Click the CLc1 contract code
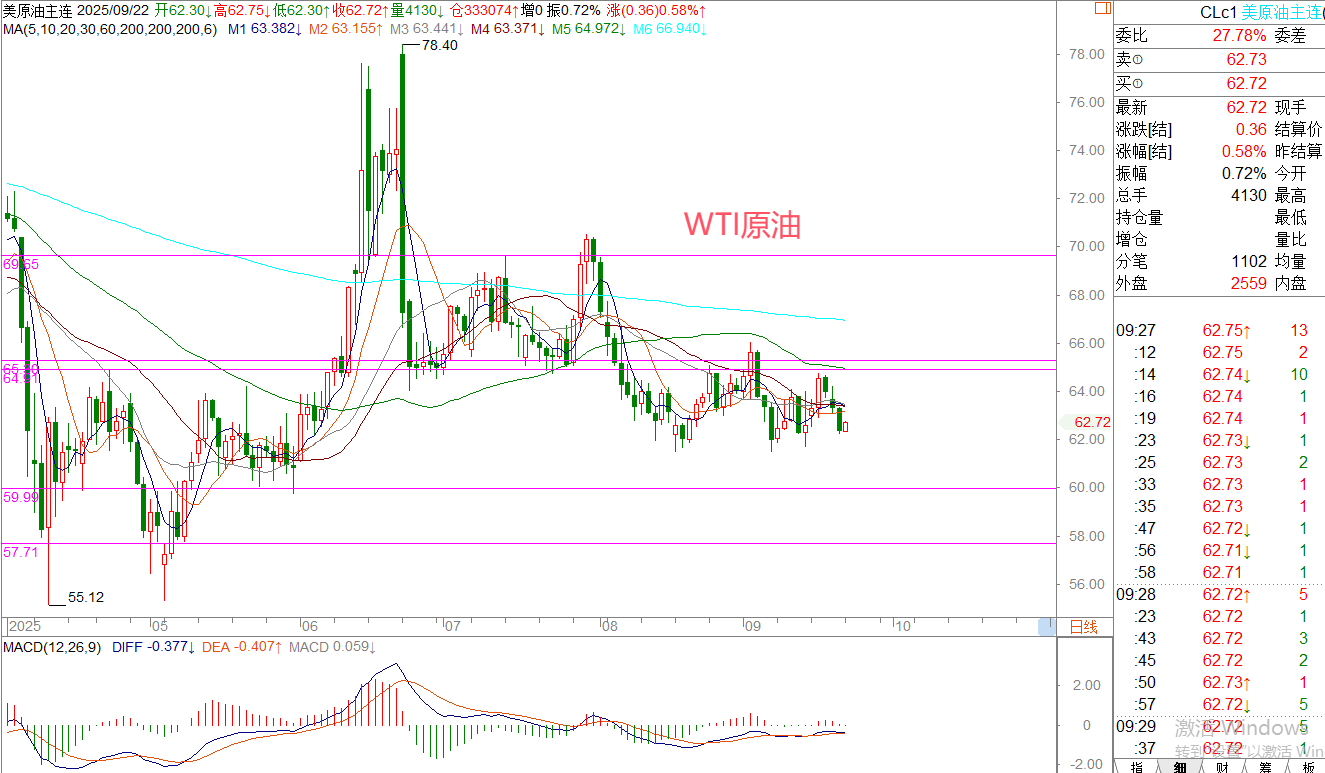This screenshot has height=773, width=1325. click(x=1217, y=12)
